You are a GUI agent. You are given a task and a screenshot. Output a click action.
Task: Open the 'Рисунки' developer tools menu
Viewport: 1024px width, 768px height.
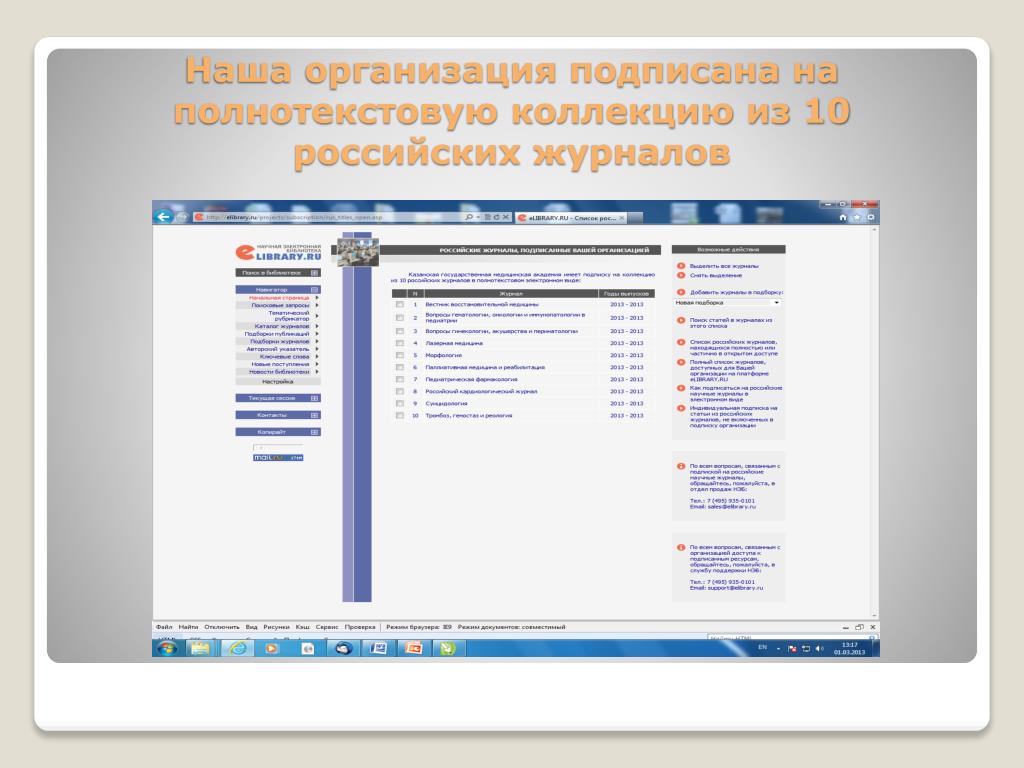point(276,627)
